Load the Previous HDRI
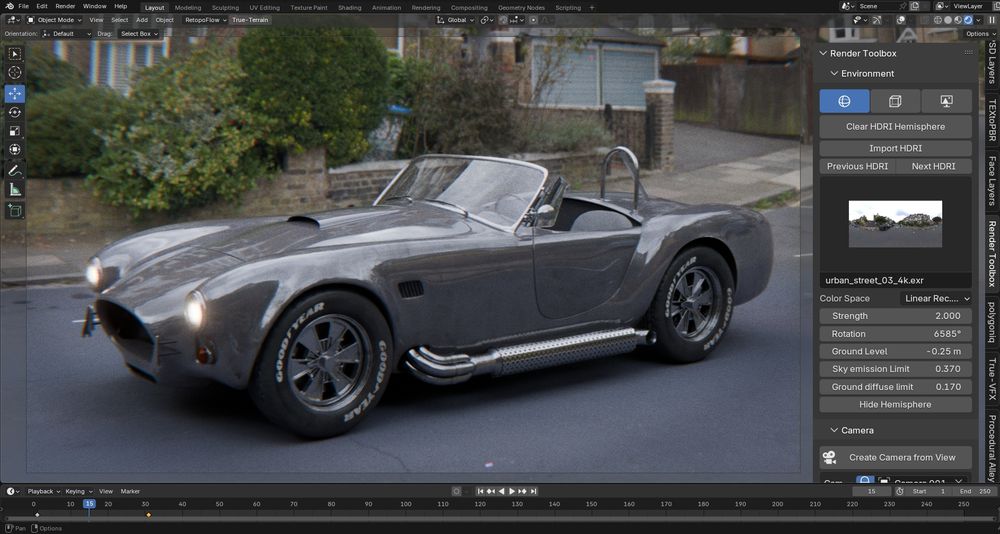Screen dimensions: 1000x534 pyautogui.click(x=857, y=166)
